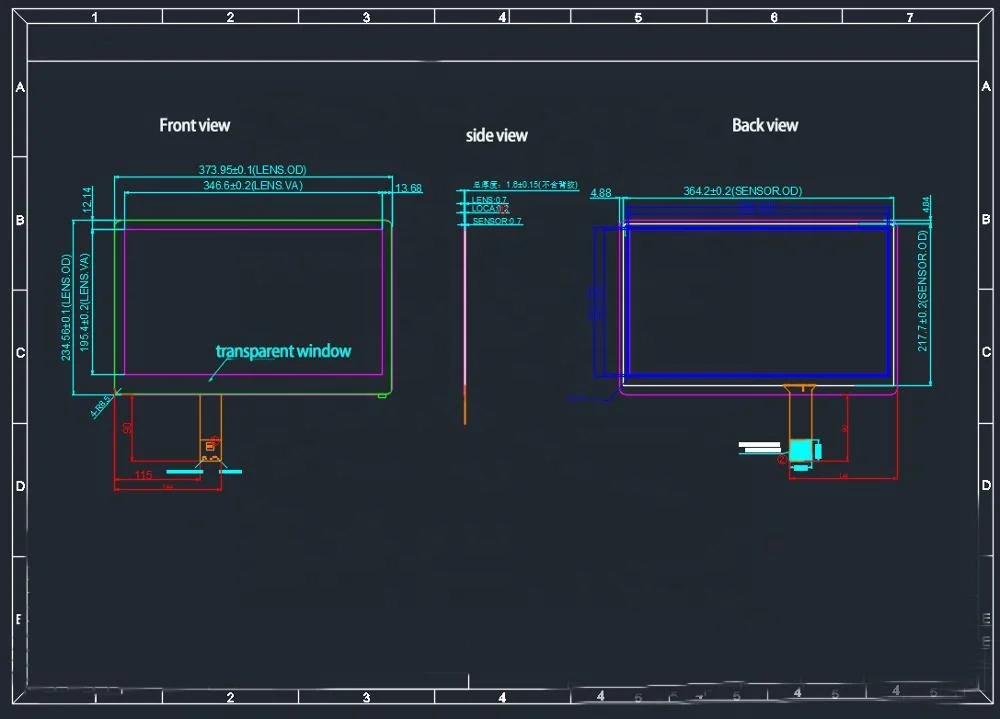
Task: Pick the '13.68' margin dimension text
Action: pos(408,188)
